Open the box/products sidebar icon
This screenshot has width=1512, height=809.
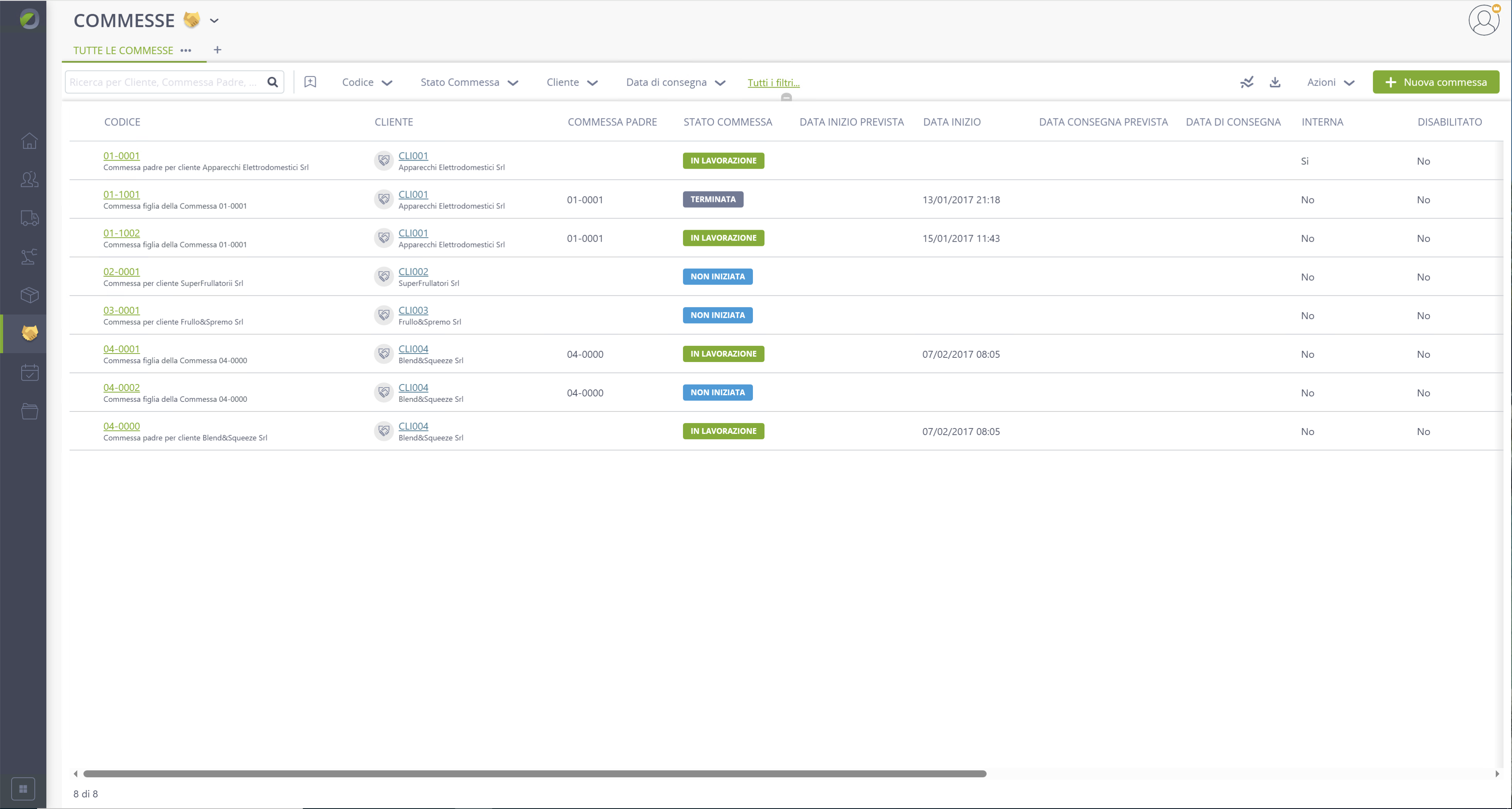29,295
